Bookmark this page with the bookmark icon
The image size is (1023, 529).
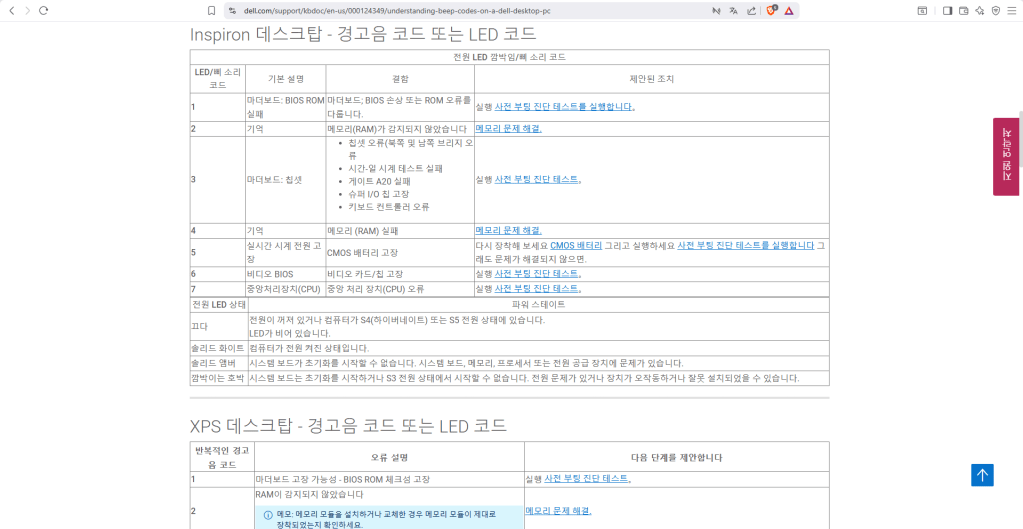pyautogui.click(x=211, y=10)
